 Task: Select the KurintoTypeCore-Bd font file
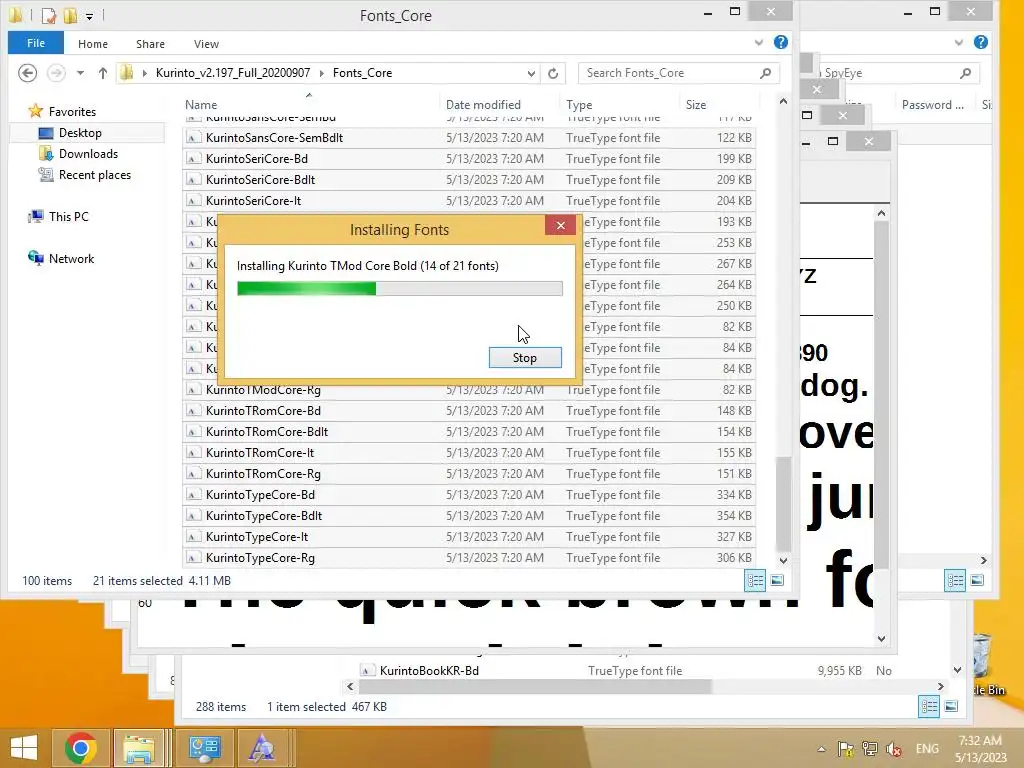click(469, 494)
